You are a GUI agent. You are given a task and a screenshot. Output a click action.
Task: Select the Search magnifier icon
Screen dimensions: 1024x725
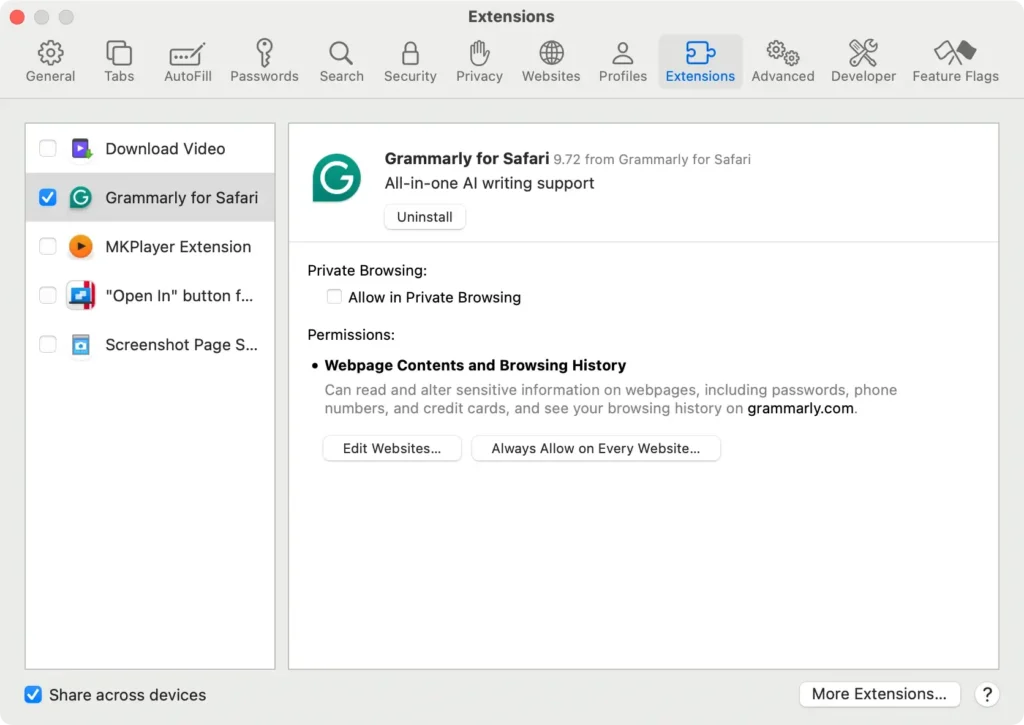pyautogui.click(x=341, y=59)
